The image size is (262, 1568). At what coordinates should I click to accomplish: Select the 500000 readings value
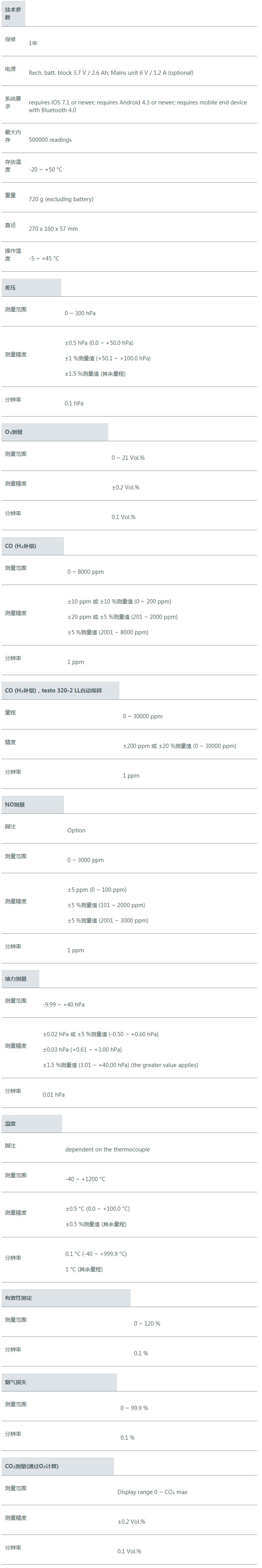(x=50, y=140)
